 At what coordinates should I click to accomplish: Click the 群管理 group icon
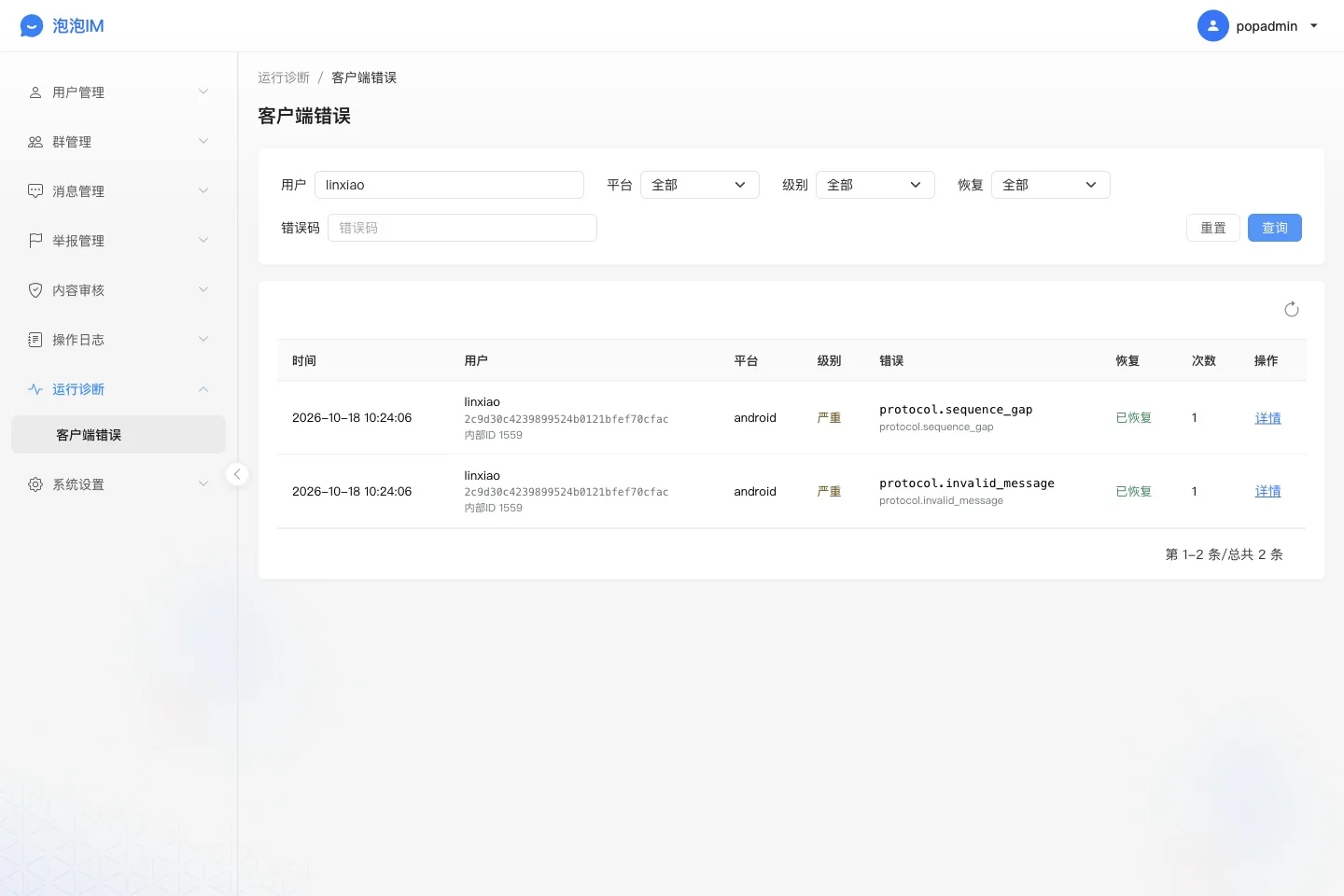35,142
